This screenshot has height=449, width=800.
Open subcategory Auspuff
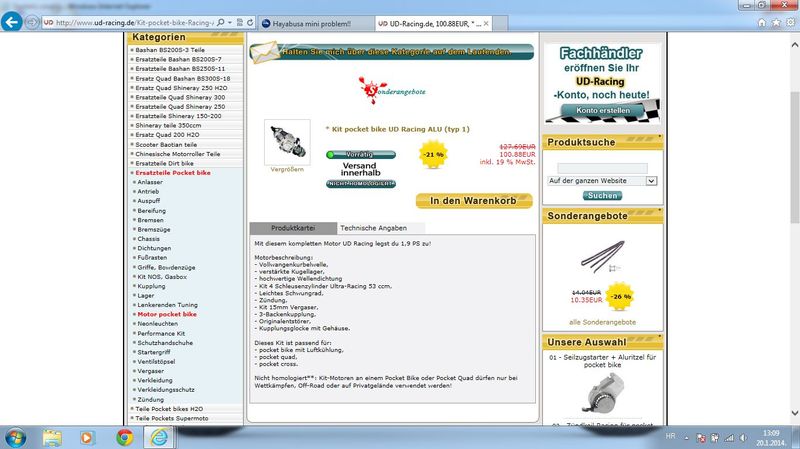148,201
